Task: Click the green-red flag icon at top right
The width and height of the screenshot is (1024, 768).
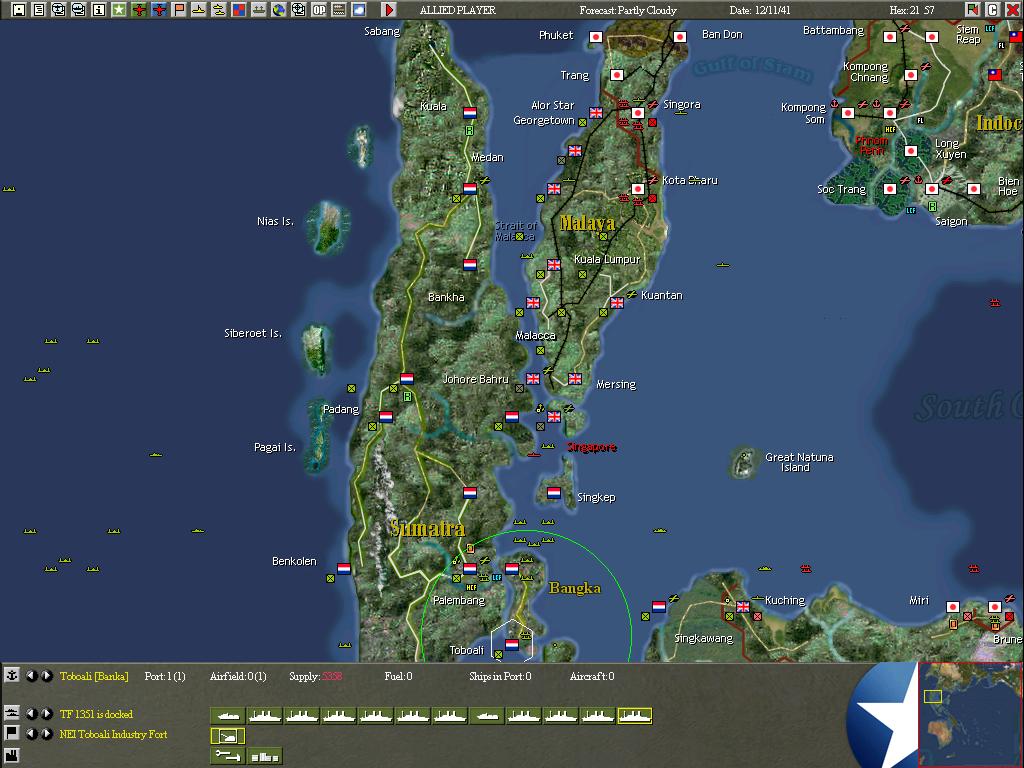Action: 972,9
